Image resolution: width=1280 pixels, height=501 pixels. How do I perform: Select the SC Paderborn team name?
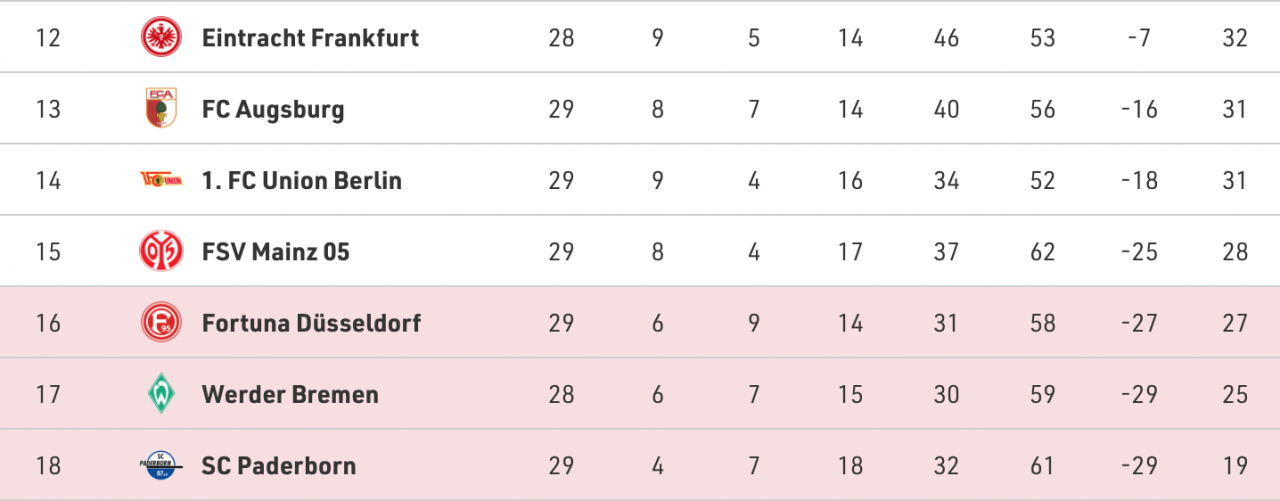coord(279,465)
